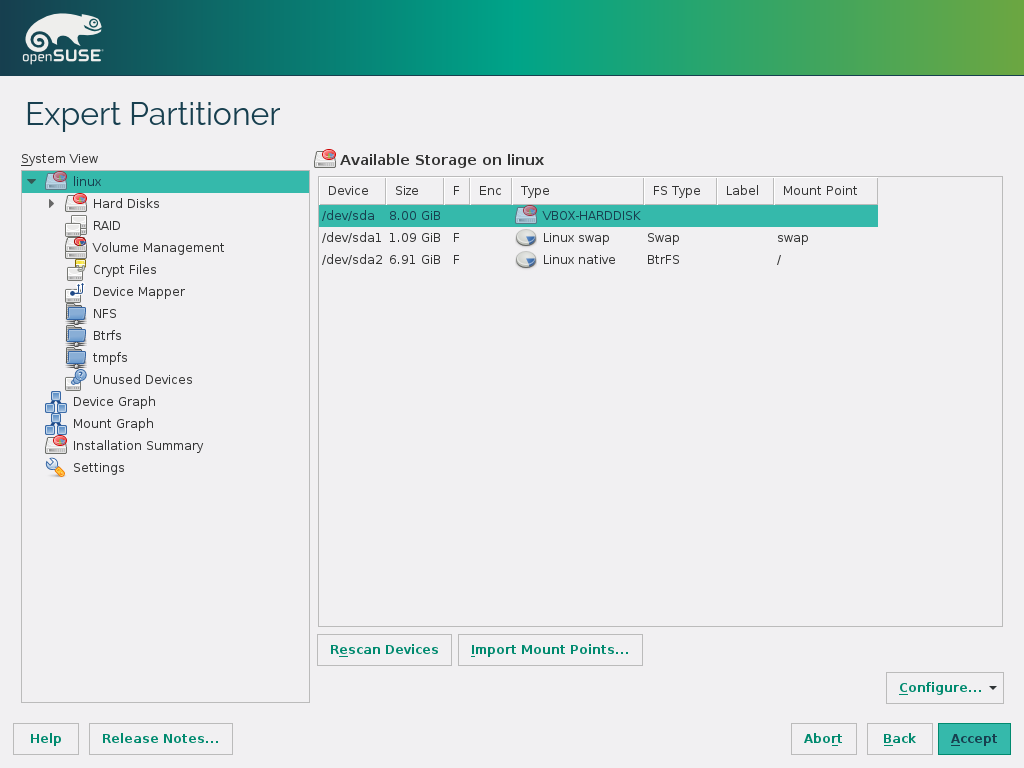The height and width of the screenshot is (768, 1024).
Task: Select the Mount Graph tree item
Action: click(113, 424)
